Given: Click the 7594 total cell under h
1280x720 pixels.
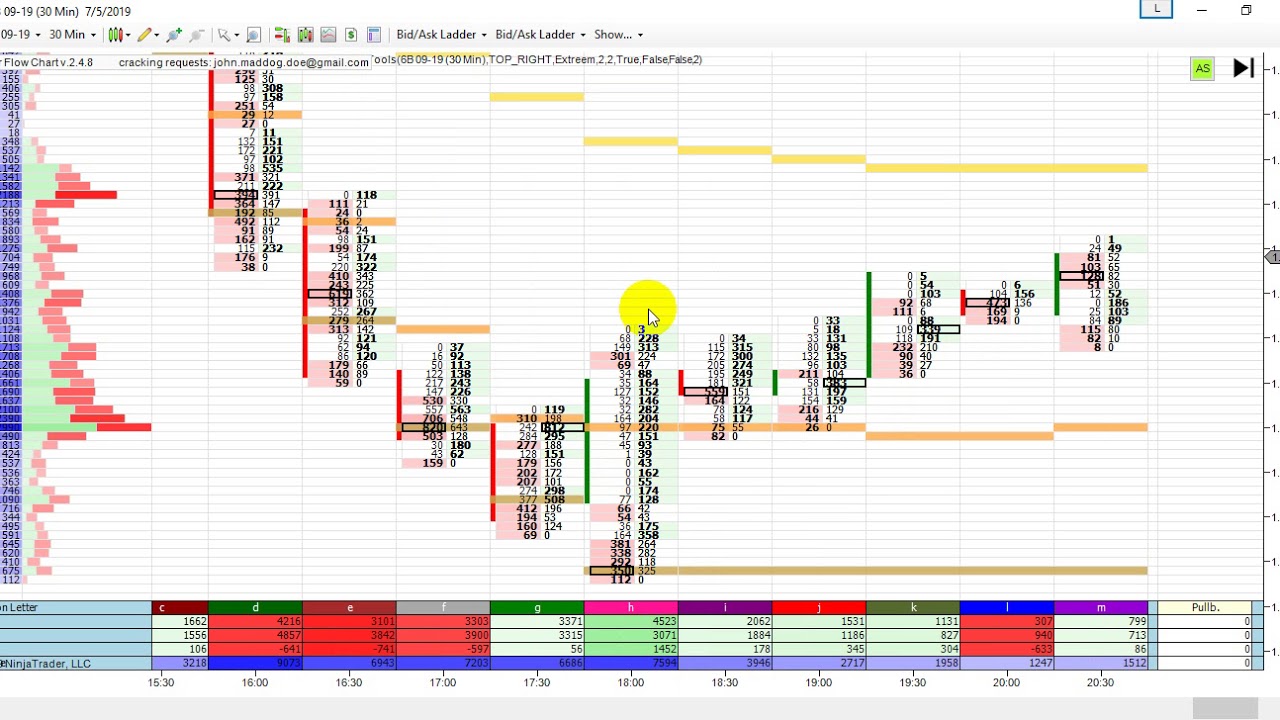Looking at the screenshot, I should 631,663.
